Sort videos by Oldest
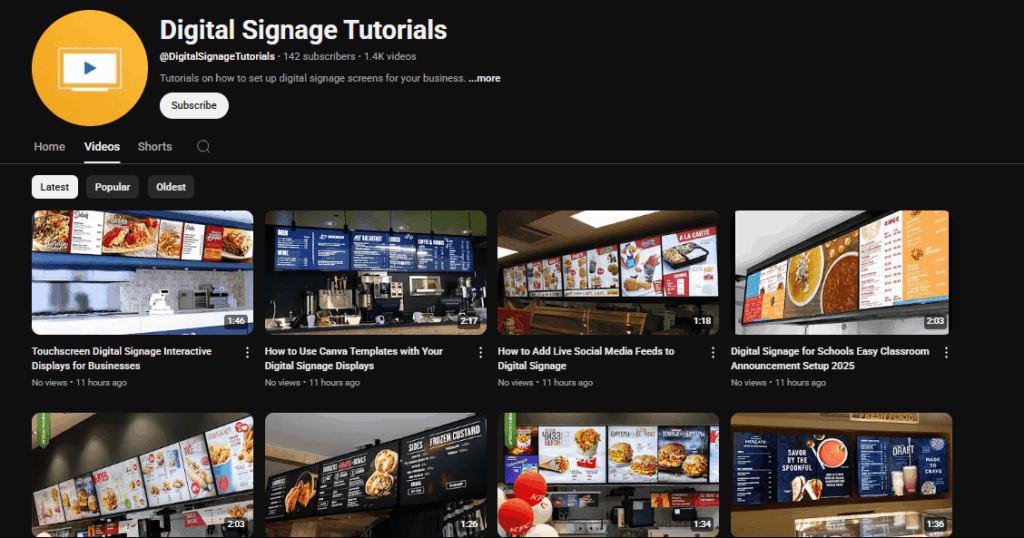 [x=171, y=187]
